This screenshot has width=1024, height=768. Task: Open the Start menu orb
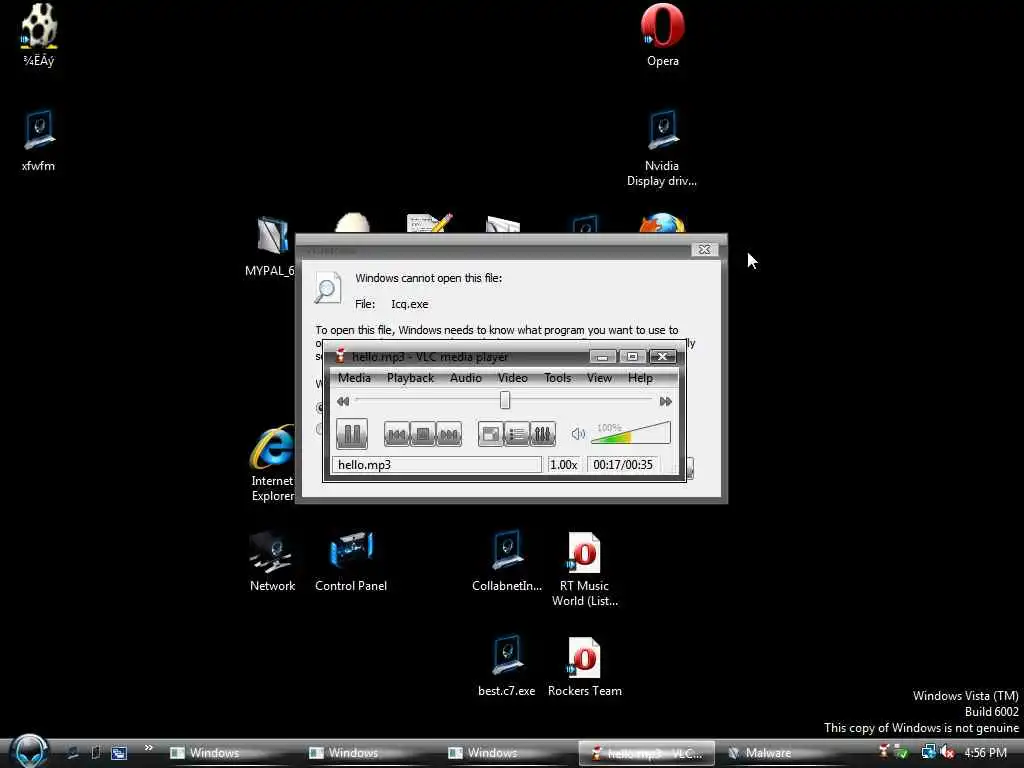29,751
